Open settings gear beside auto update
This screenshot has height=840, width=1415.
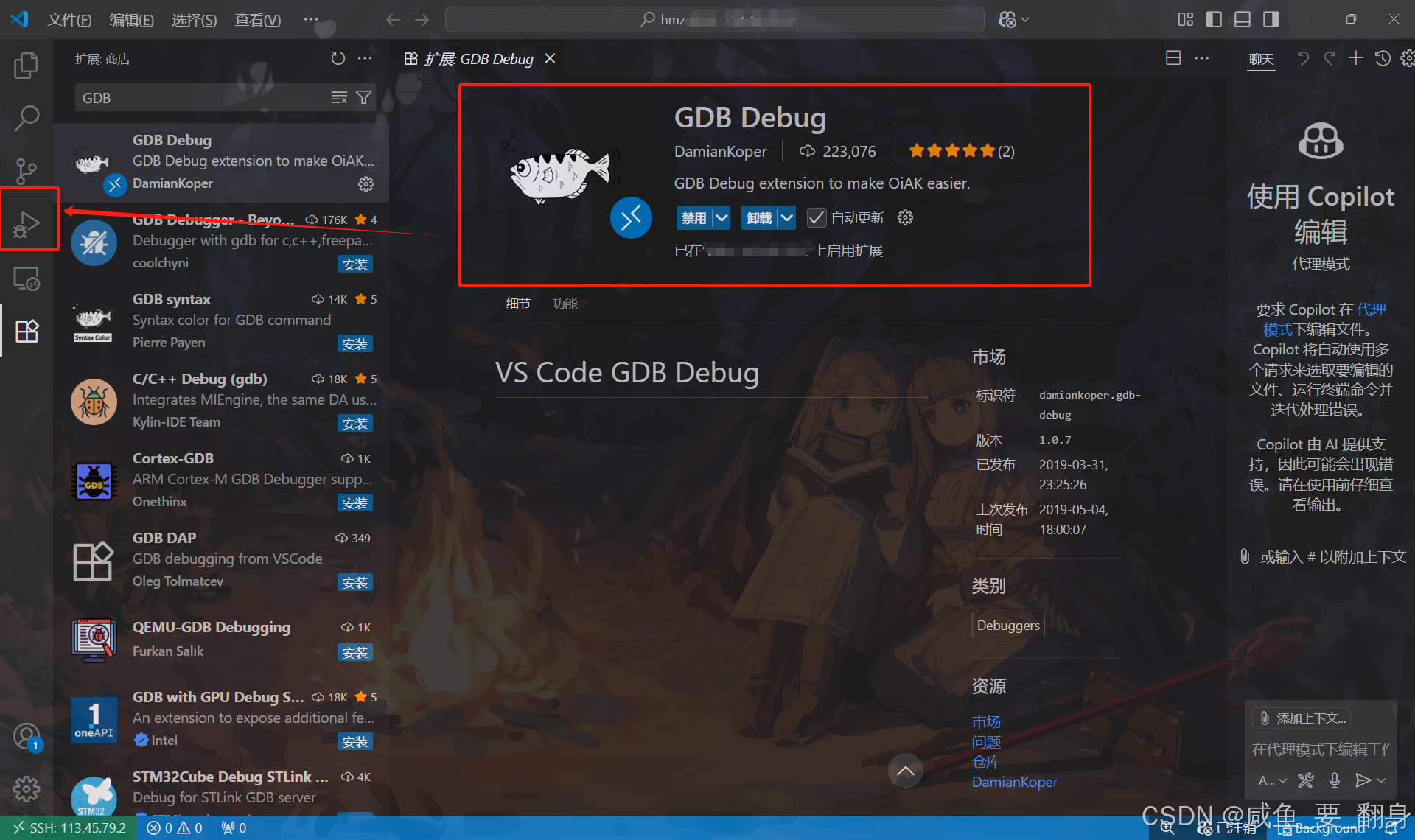[906, 218]
